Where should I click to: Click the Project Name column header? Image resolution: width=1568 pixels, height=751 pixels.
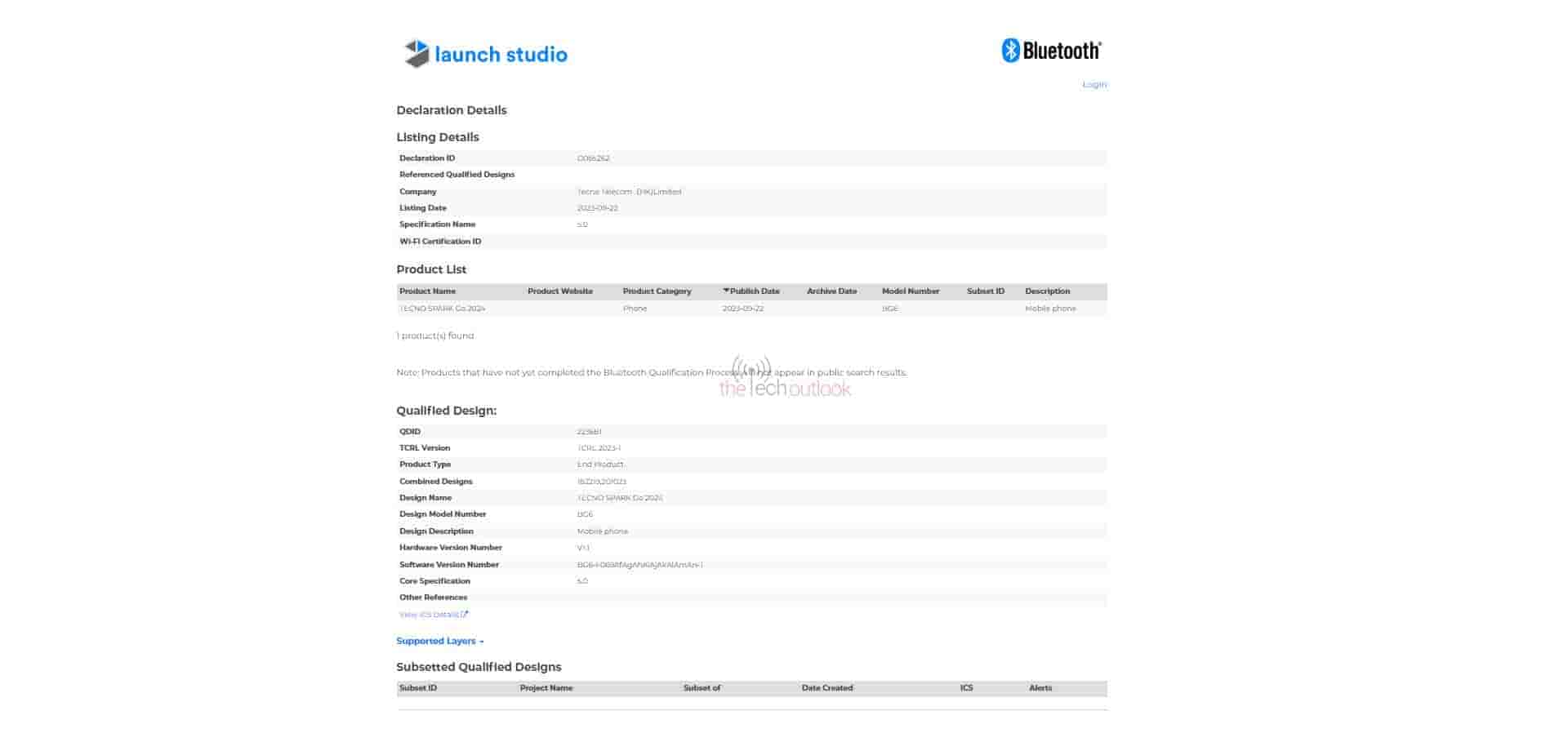[546, 688]
